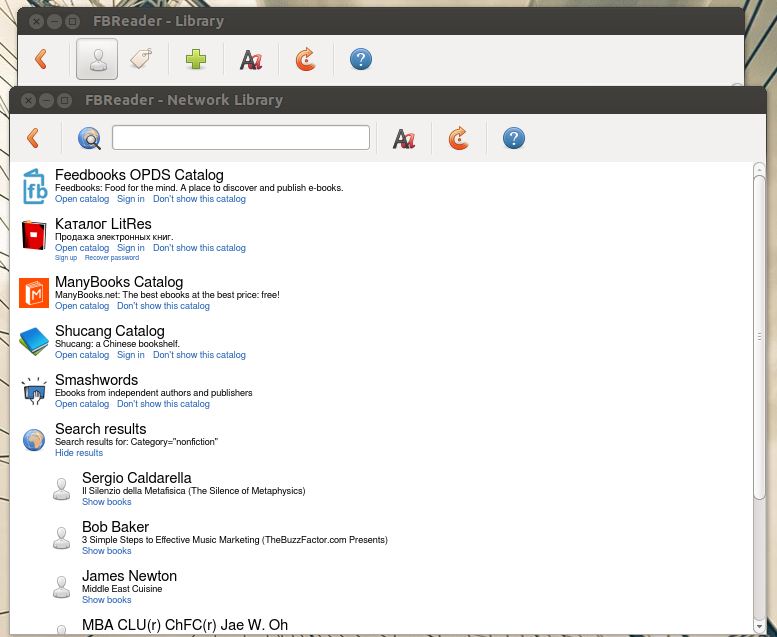Screen dimensions: 777x637
Task: Click the back arrow in the Network Library window
Action: [x=33, y=138]
